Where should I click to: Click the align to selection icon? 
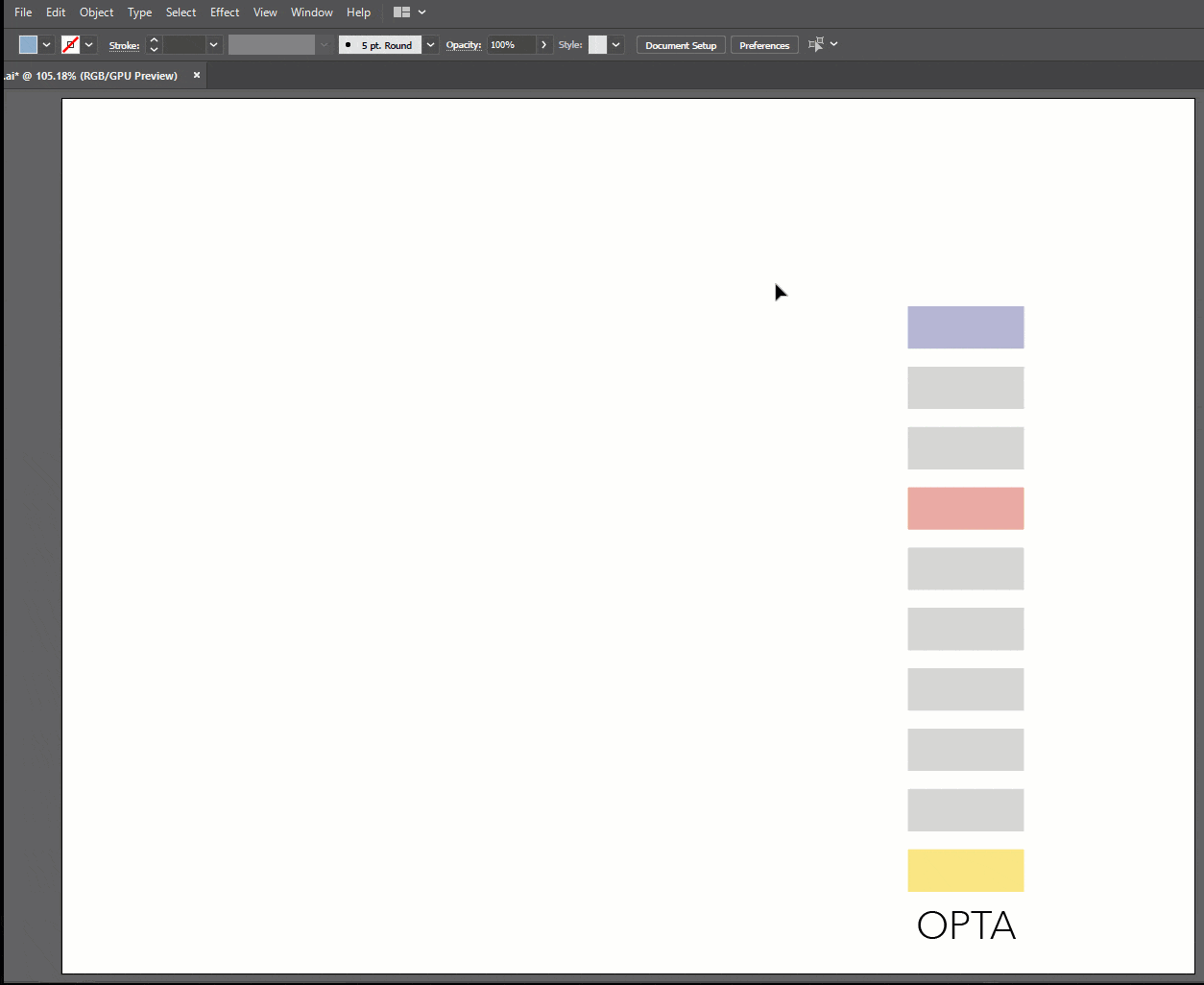pos(816,45)
